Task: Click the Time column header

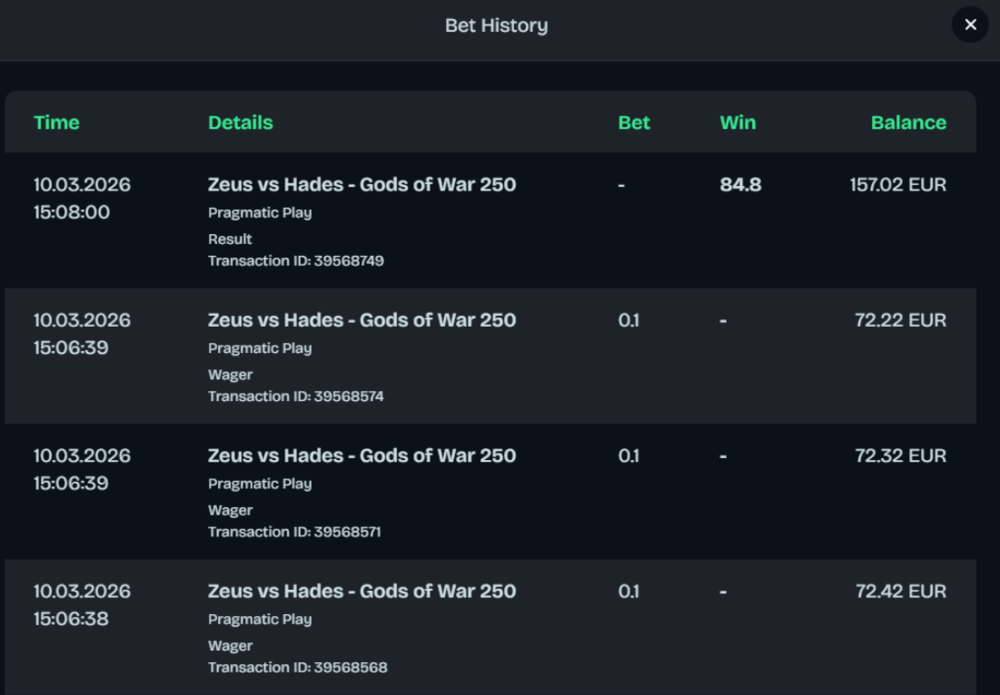Action: pyautogui.click(x=56, y=123)
